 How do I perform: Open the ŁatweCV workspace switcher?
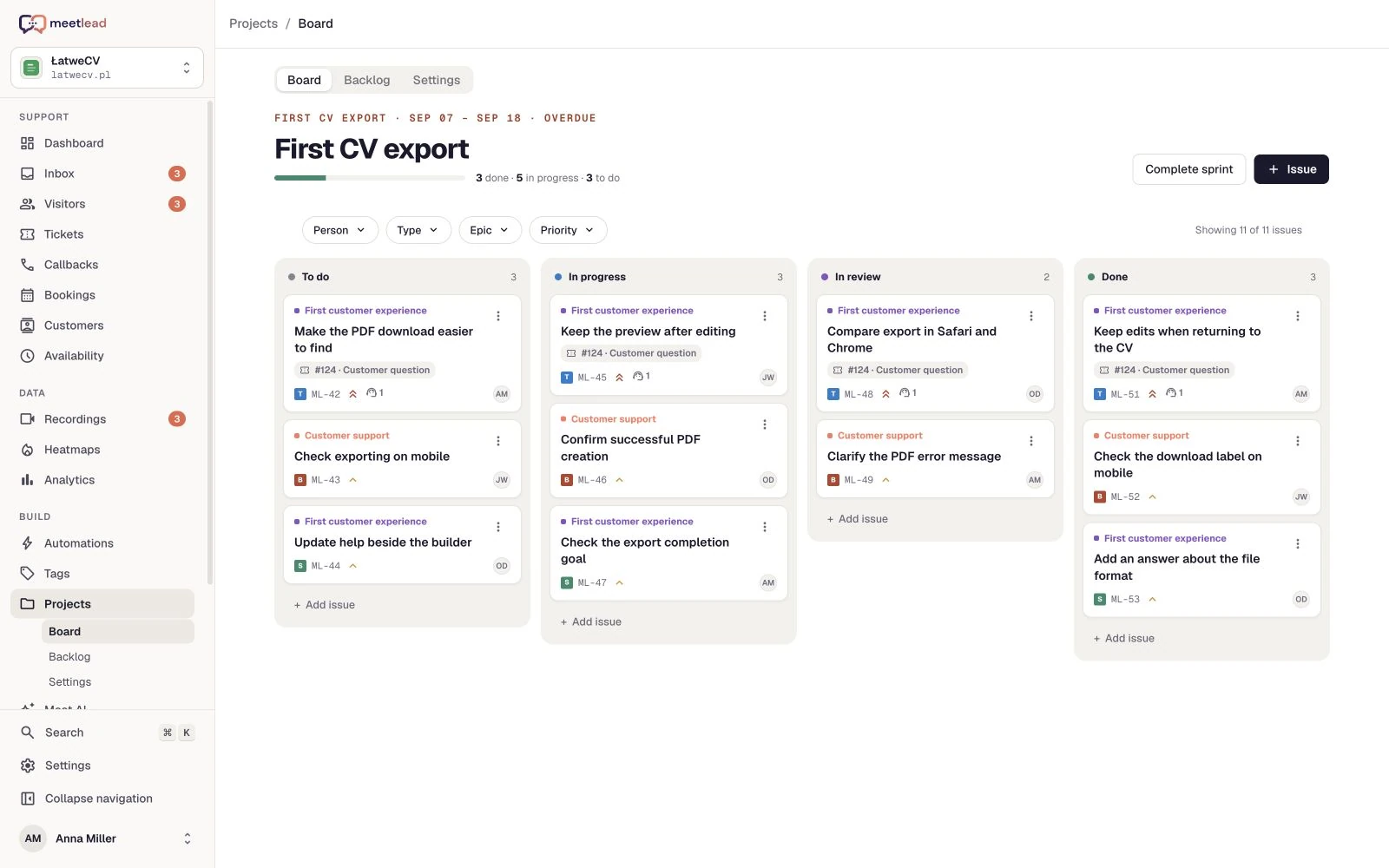pyautogui.click(x=107, y=68)
